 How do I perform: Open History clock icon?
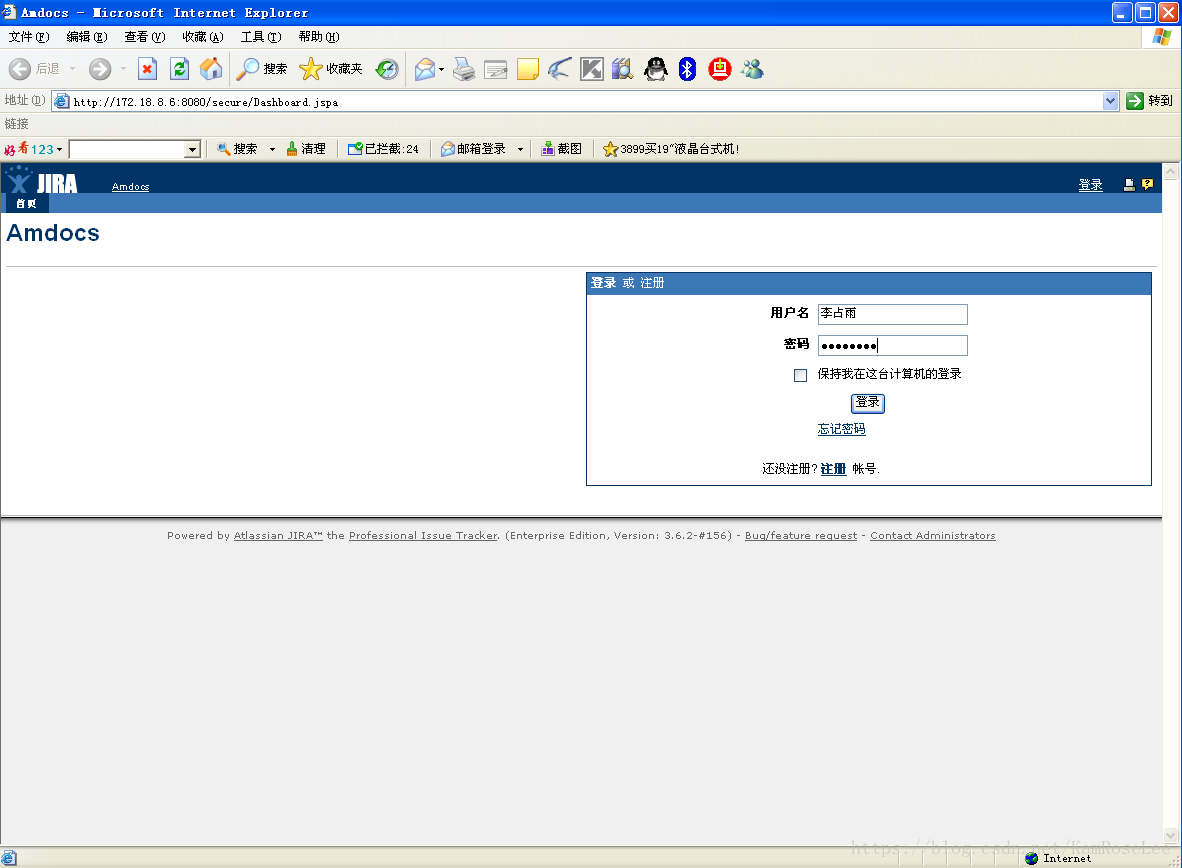click(x=387, y=69)
